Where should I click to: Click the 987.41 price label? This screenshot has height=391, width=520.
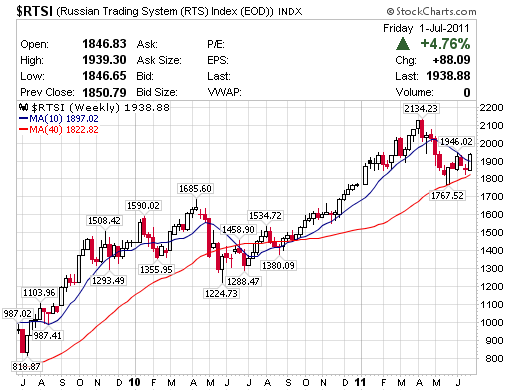click(48, 335)
